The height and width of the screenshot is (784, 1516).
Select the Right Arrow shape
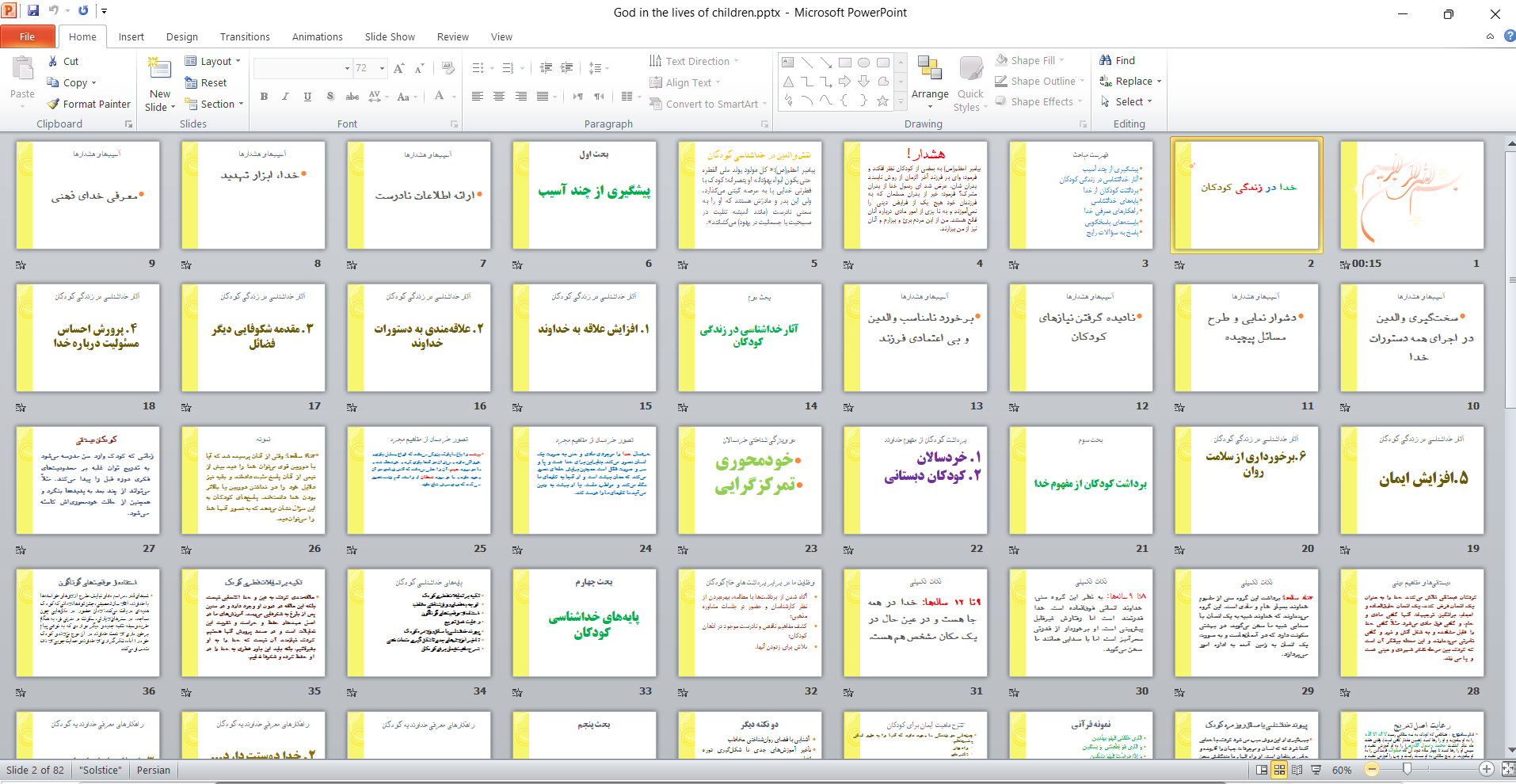coord(844,81)
